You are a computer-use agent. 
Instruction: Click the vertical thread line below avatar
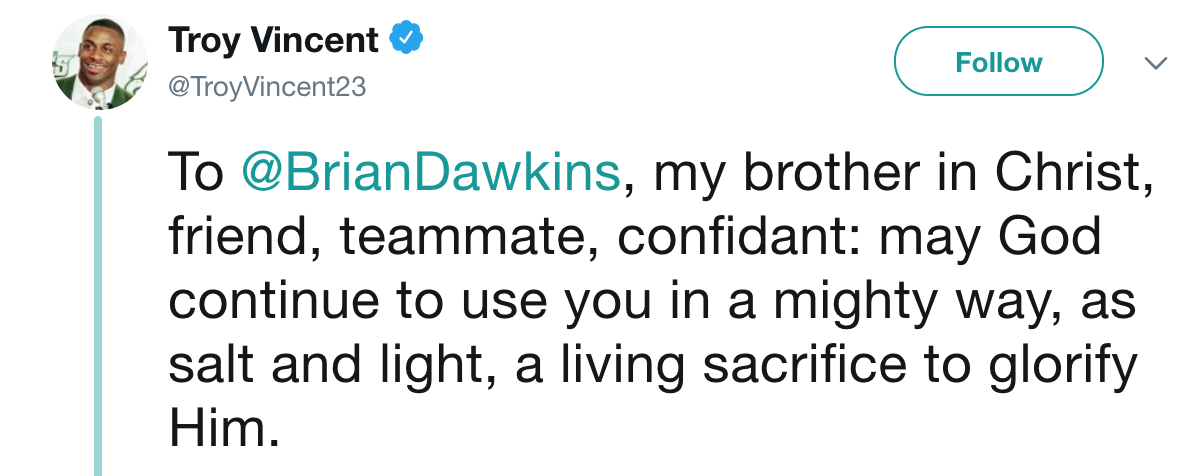coord(98,300)
